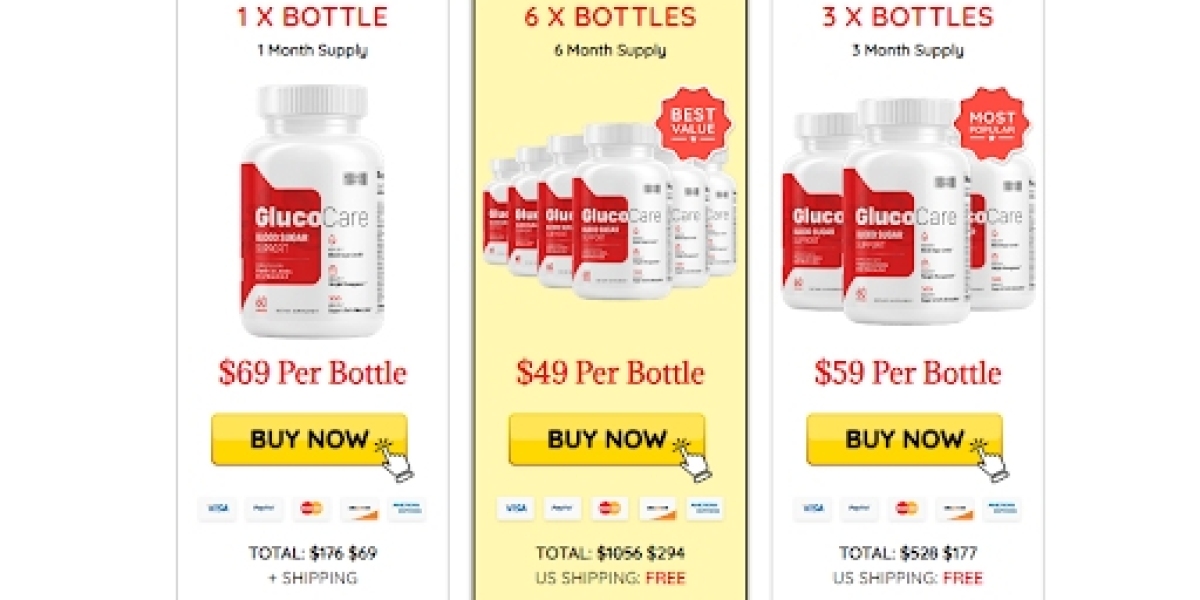1200x600 pixels.
Task: Click Buy Now for the 3 bottles package
Action: click(905, 440)
